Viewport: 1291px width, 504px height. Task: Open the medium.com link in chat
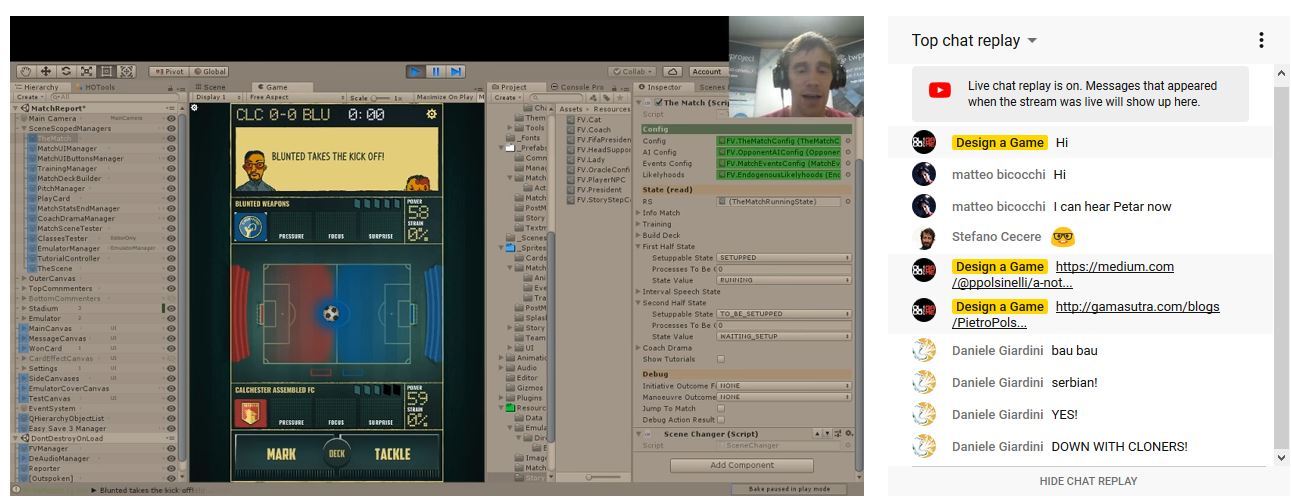pos(1113,267)
